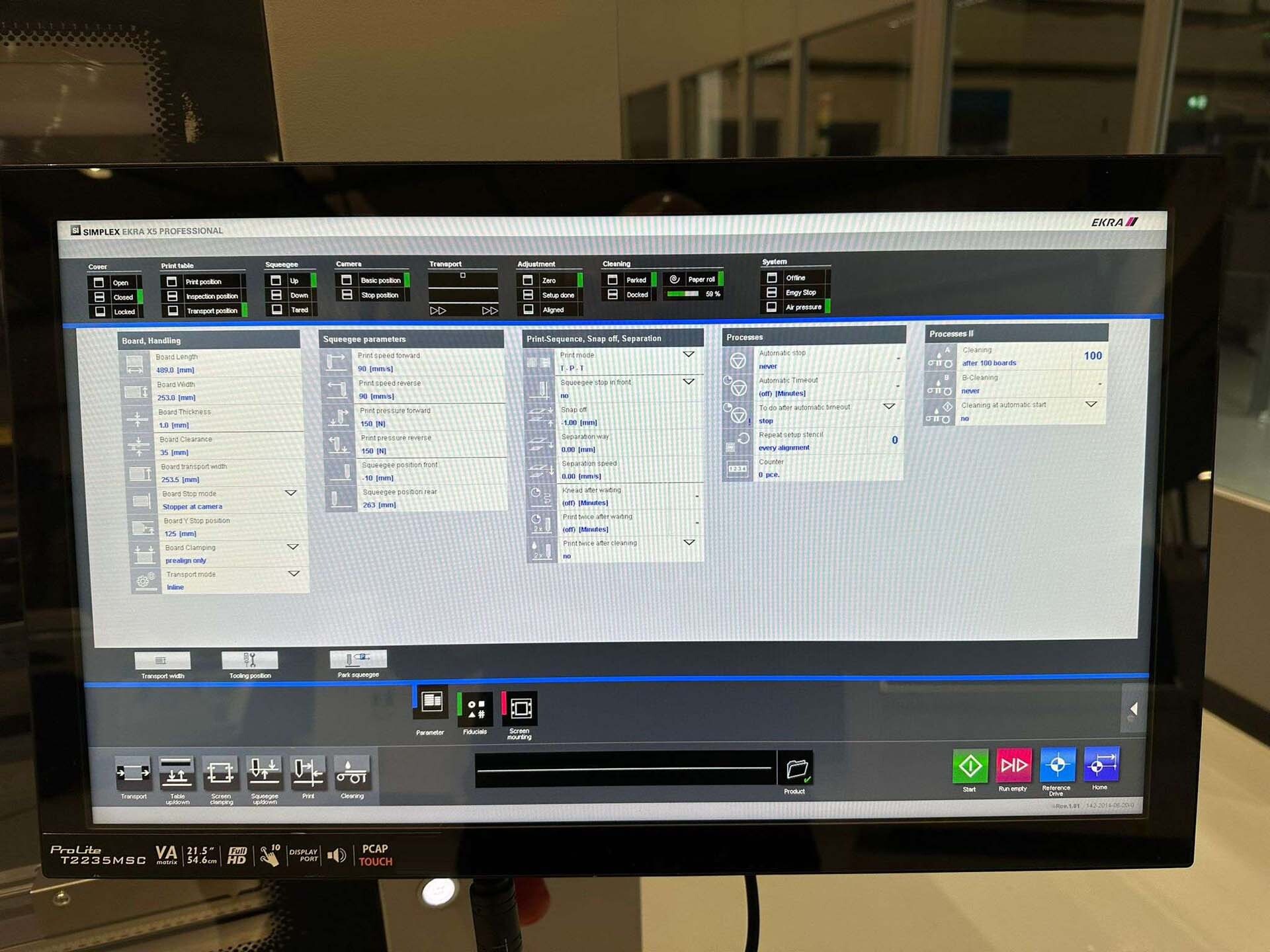Select the Transport function icon

133,775
